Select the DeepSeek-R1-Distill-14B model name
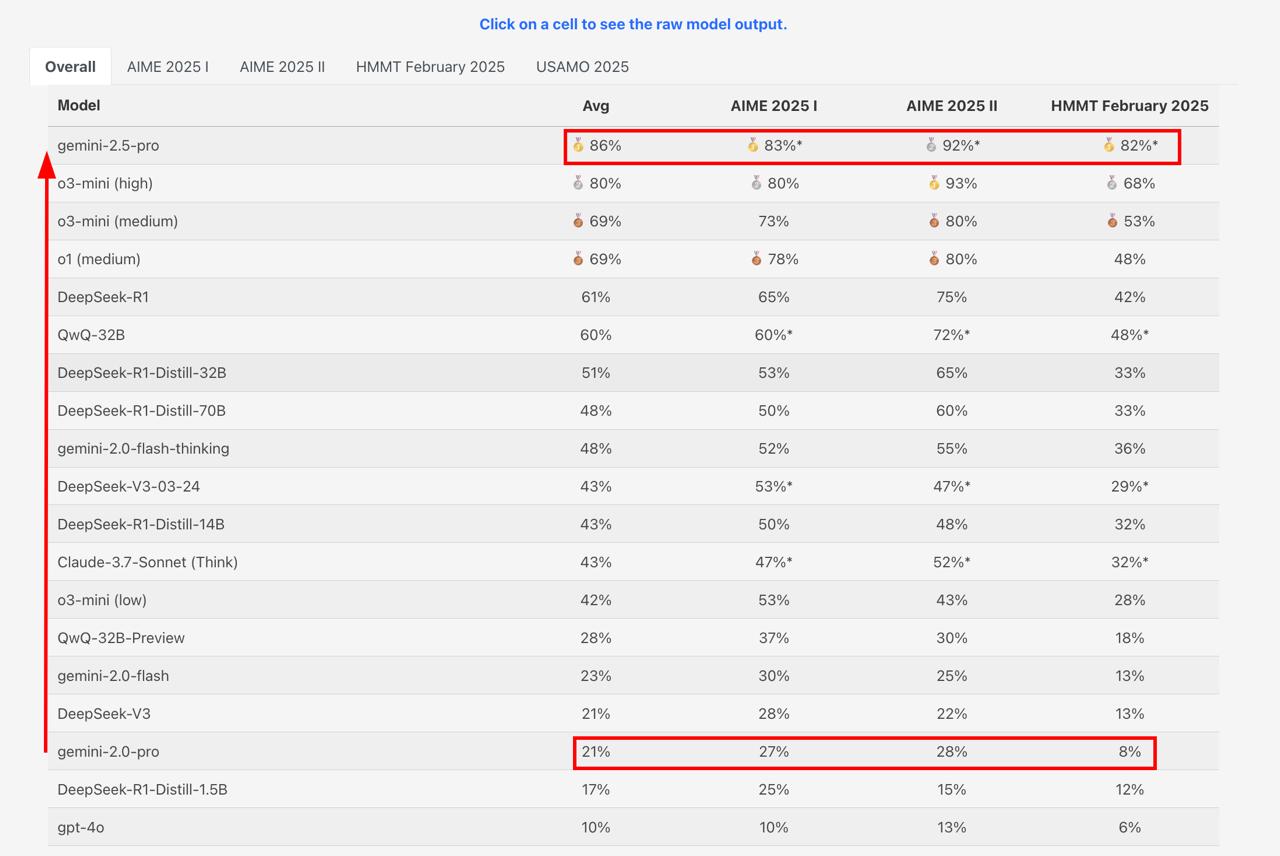Screen dimensions: 1280x856 [x=141, y=525]
